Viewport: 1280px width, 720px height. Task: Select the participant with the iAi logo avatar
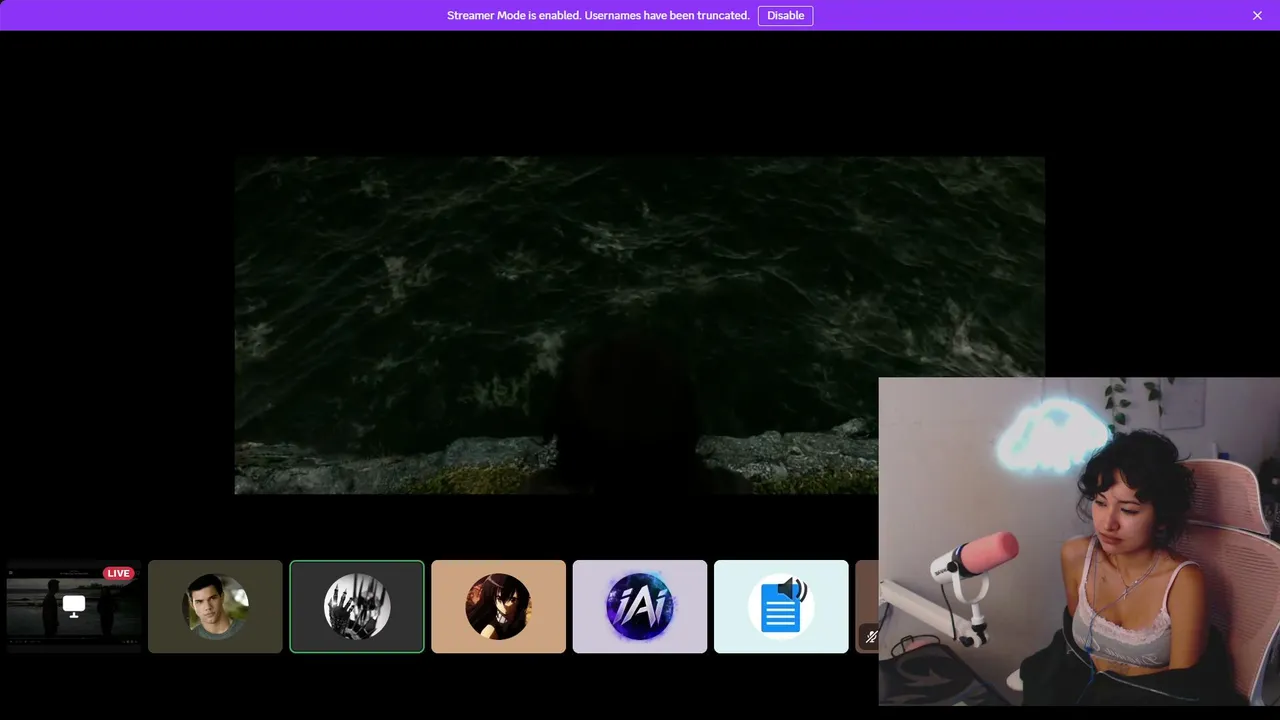coord(640,606)
